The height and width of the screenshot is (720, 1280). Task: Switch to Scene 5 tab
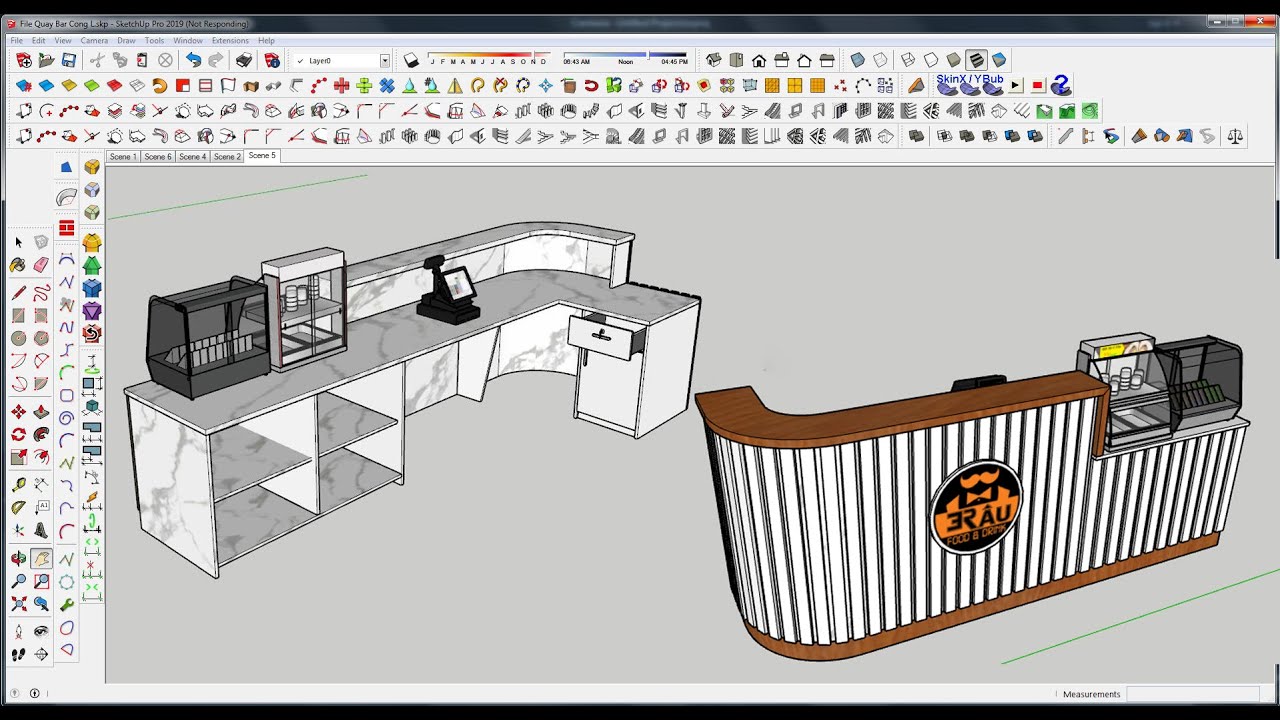[262, 156]
